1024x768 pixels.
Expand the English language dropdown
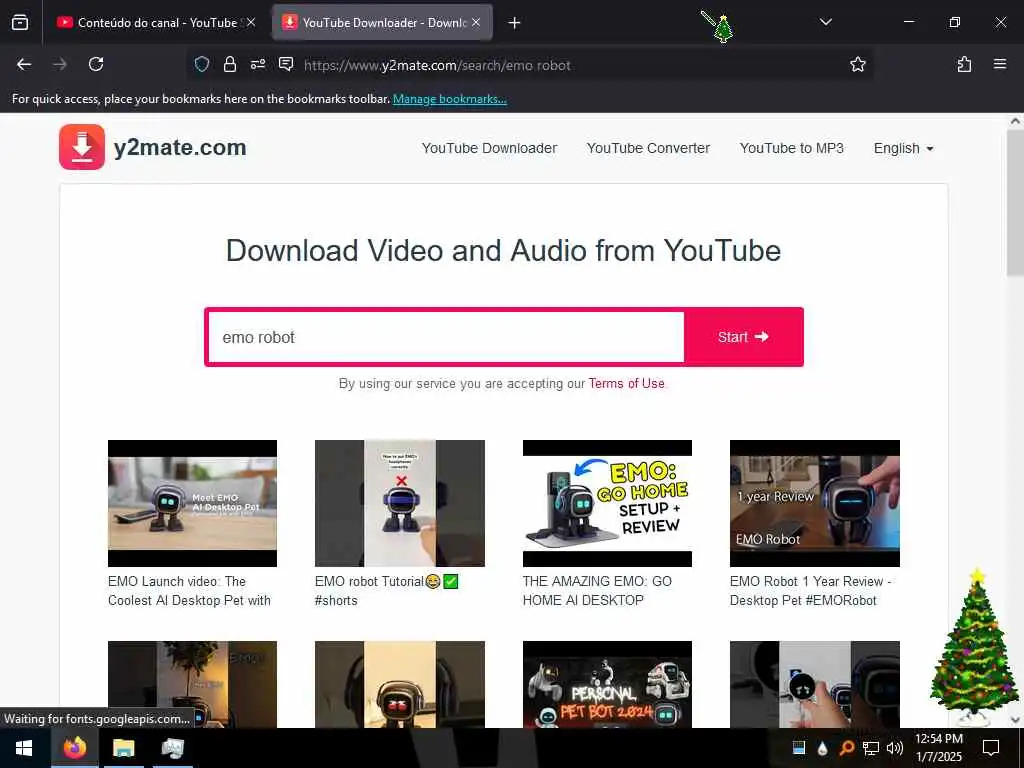coord(903,148)
